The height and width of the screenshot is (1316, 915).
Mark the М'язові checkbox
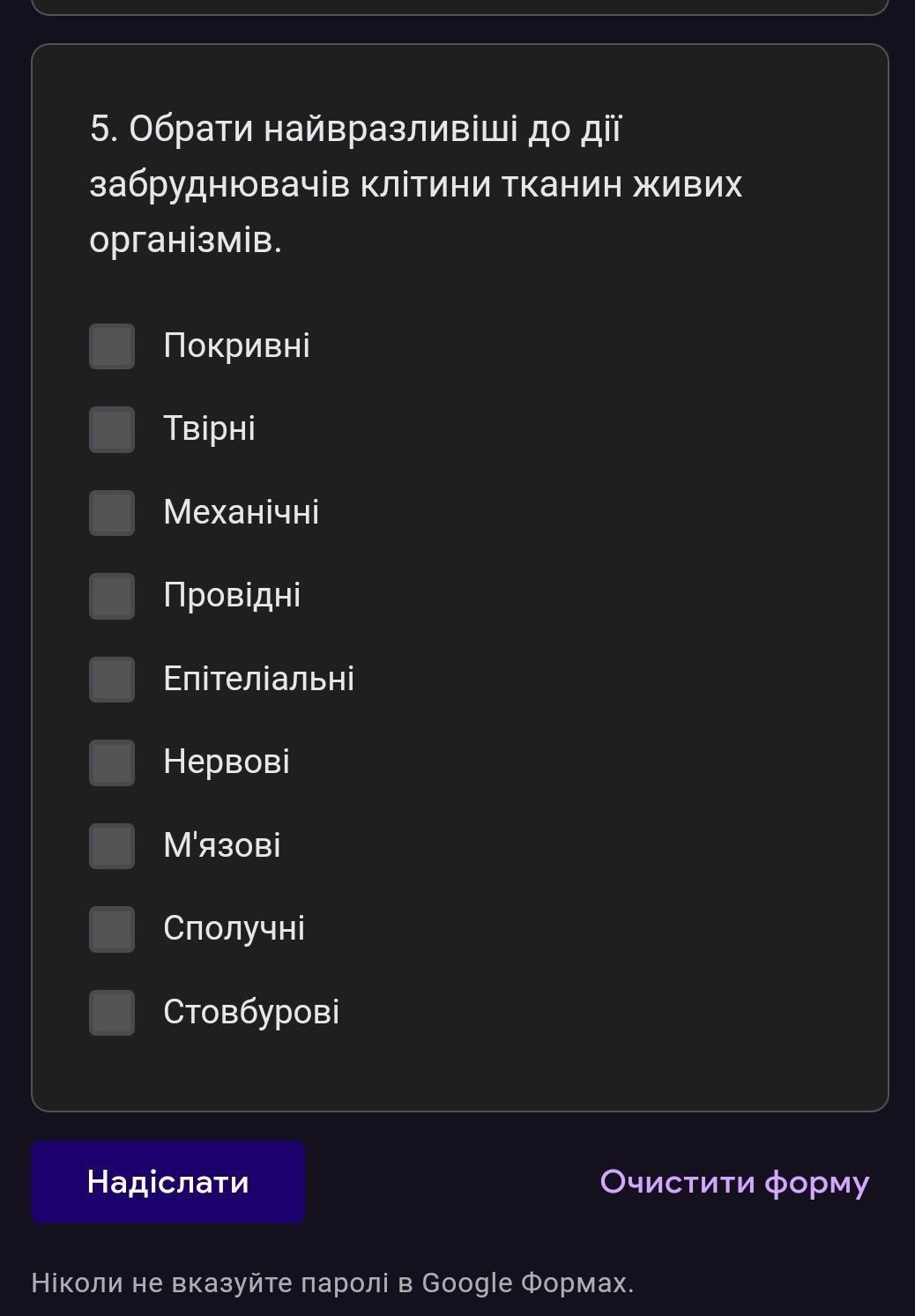tap(112, 846)
